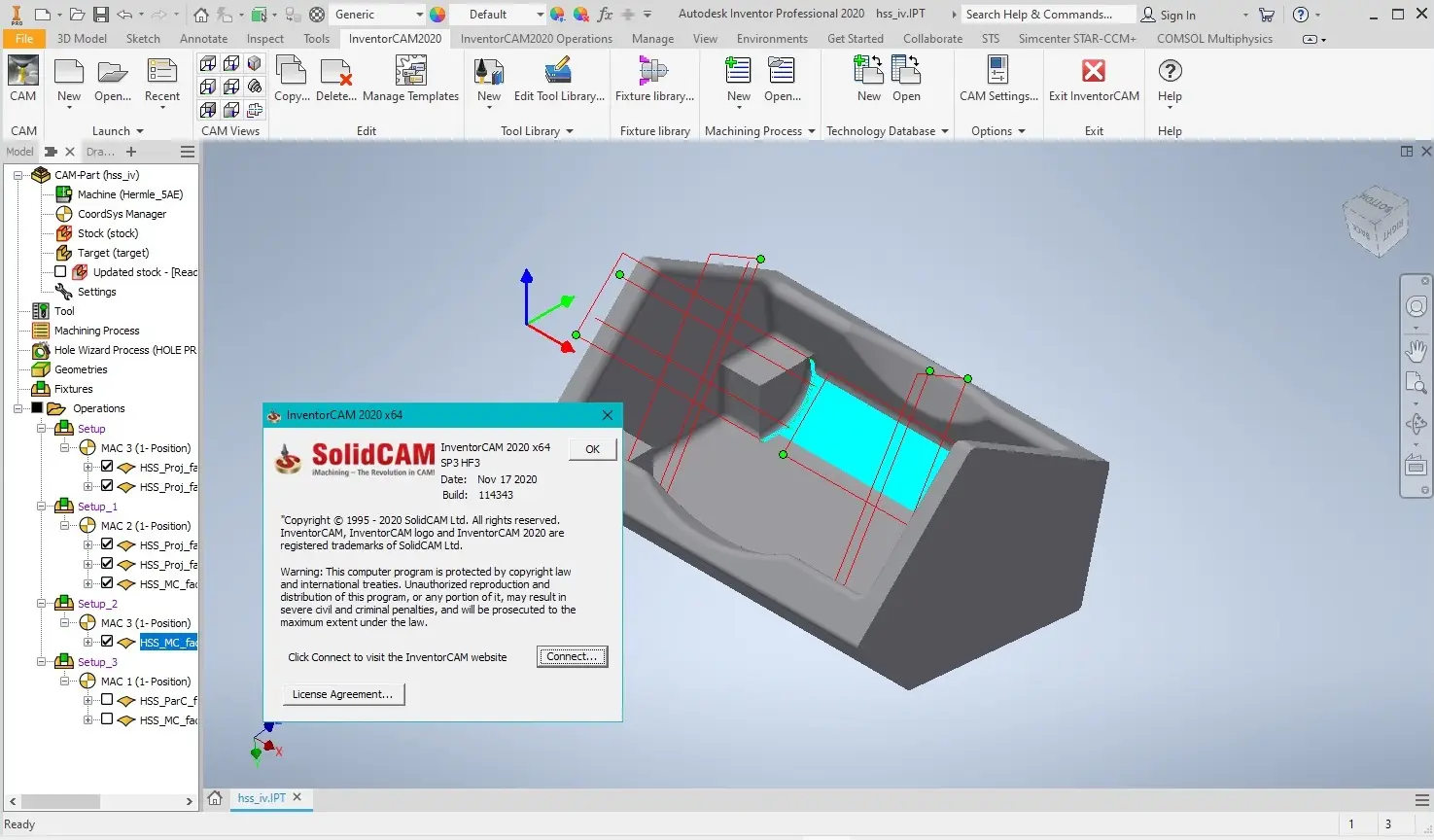Click the Full Navigation Wheel icon

click(1417, 307)
